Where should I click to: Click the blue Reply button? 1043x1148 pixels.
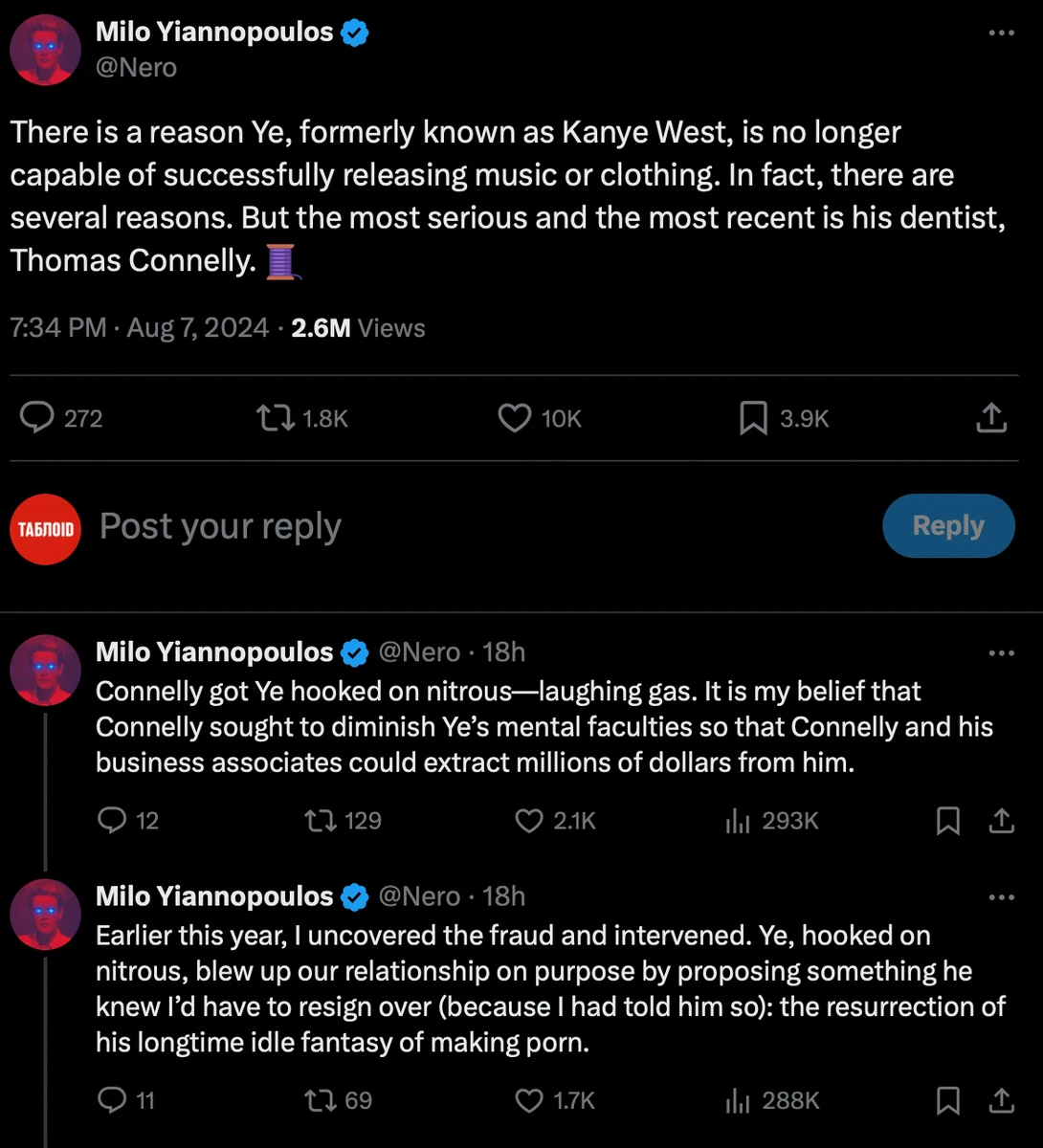pos(947,525)
